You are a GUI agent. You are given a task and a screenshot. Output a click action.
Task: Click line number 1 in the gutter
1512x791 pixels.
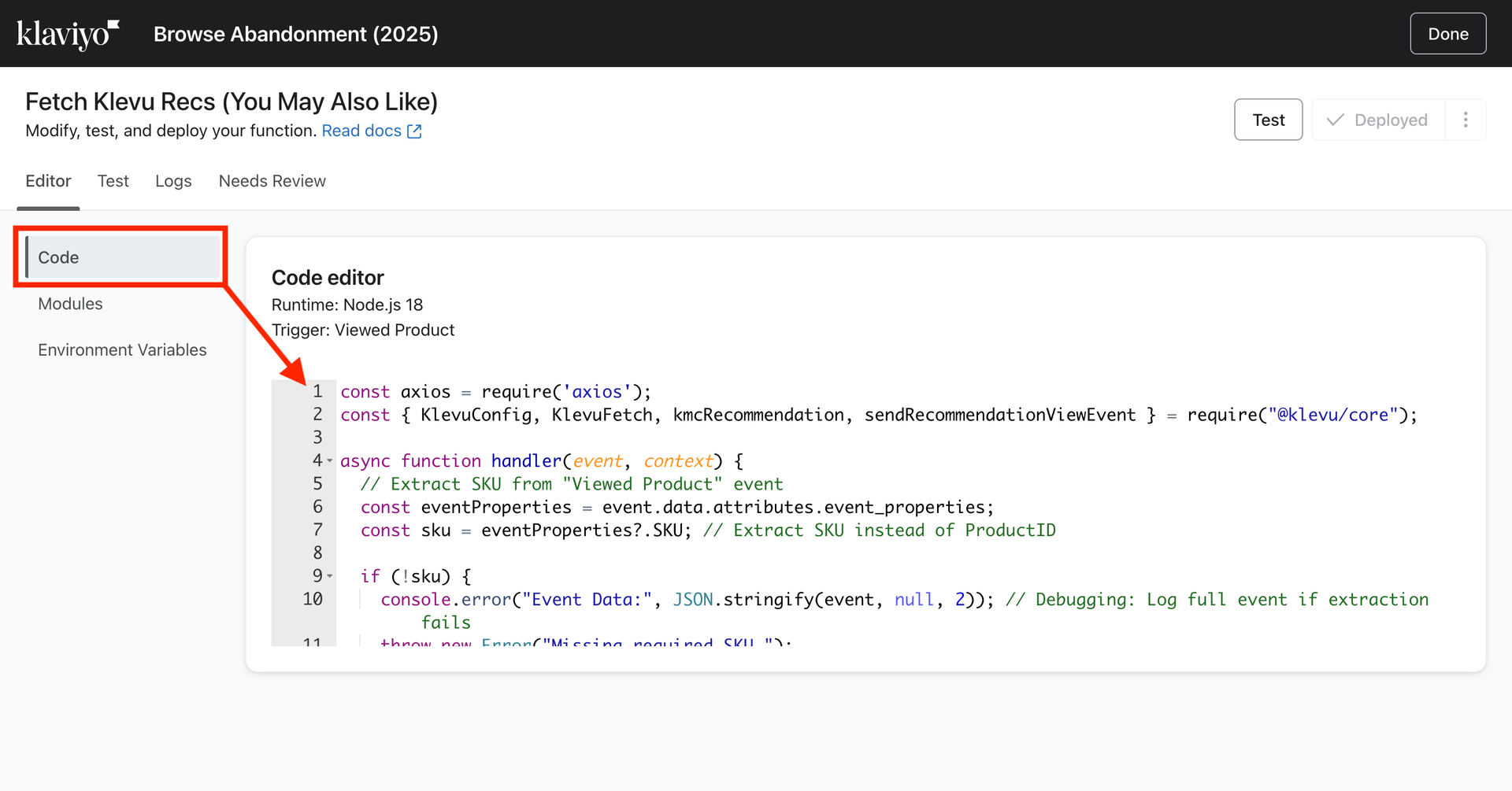point(317,391)
